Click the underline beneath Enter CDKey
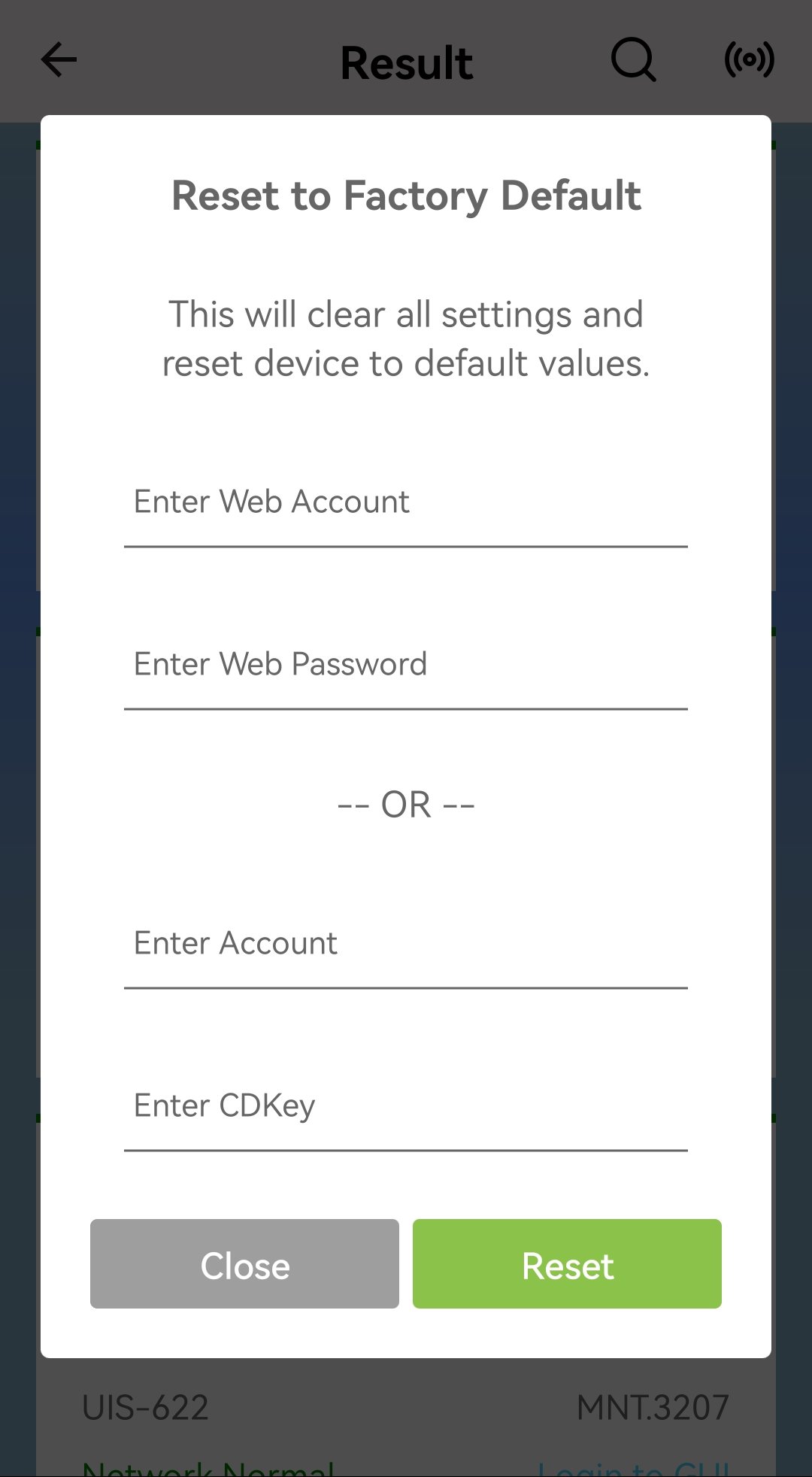812x1477 pixels. pyautogui.click(x=406, y=1150)
